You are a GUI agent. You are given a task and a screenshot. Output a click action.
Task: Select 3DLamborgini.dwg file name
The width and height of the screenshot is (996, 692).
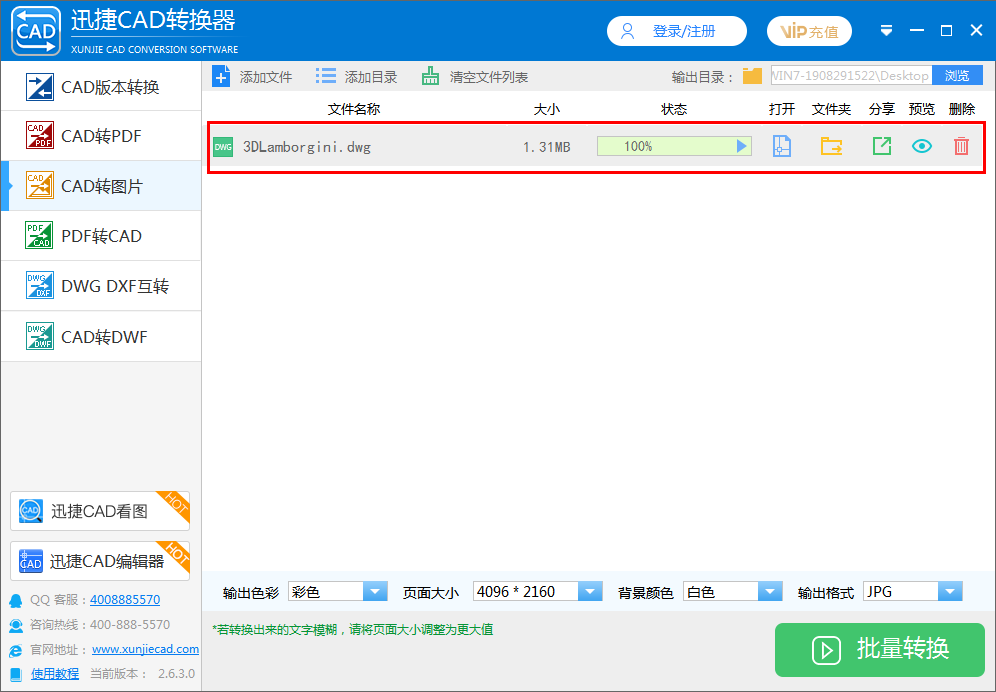pos(307,147)
